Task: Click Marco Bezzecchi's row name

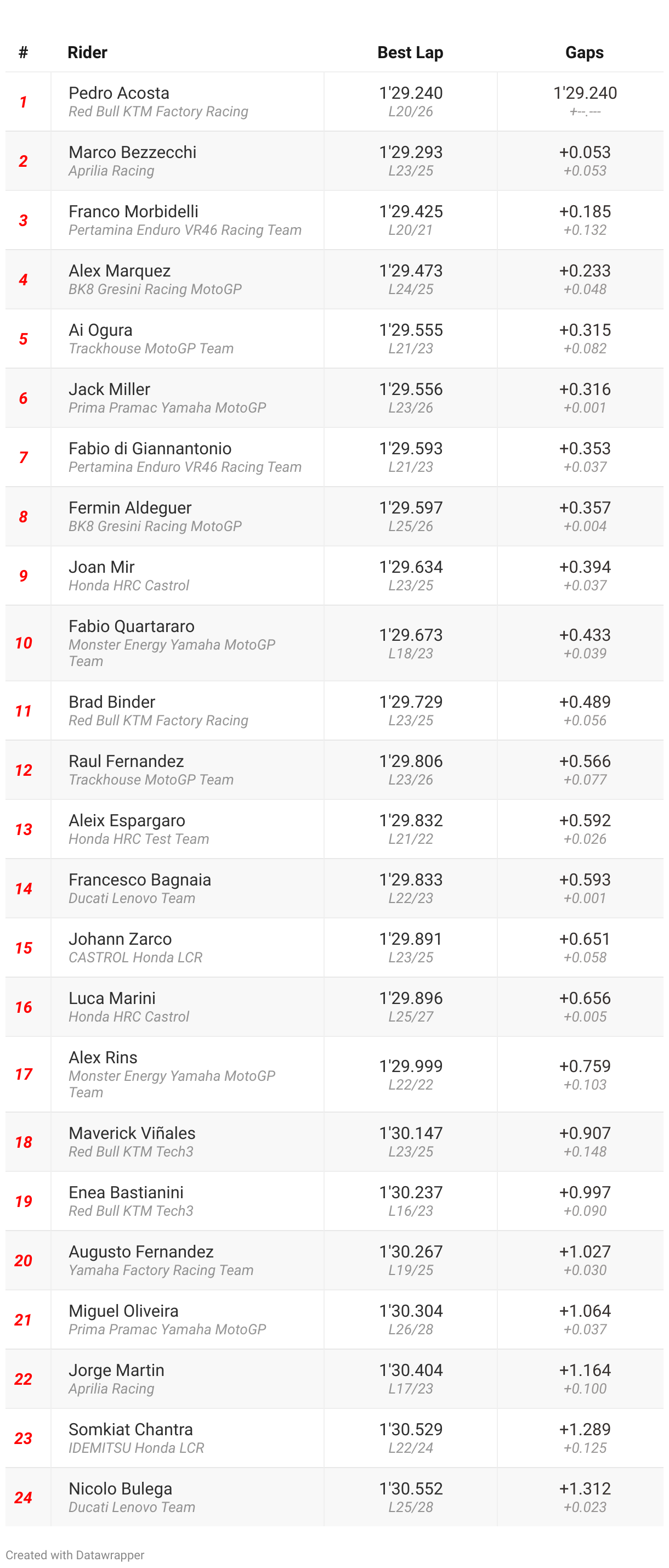Action: pos(132,151)
